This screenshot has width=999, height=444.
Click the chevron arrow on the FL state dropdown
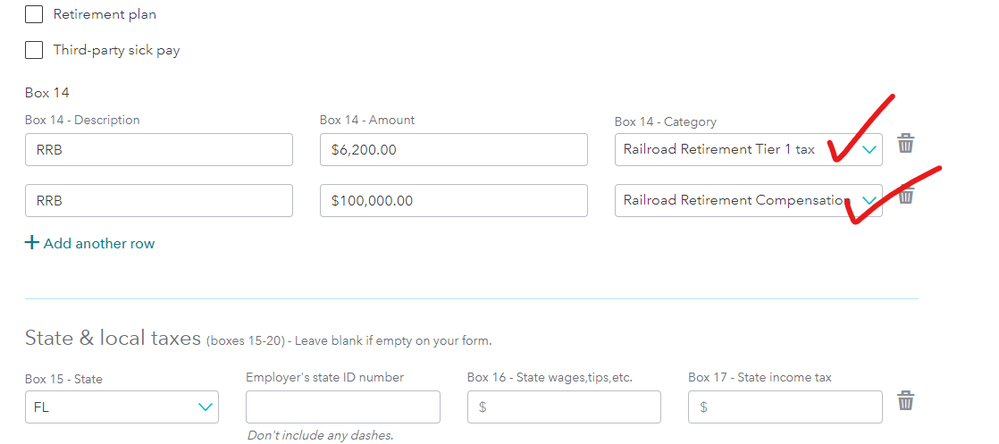tap(206, 407)
